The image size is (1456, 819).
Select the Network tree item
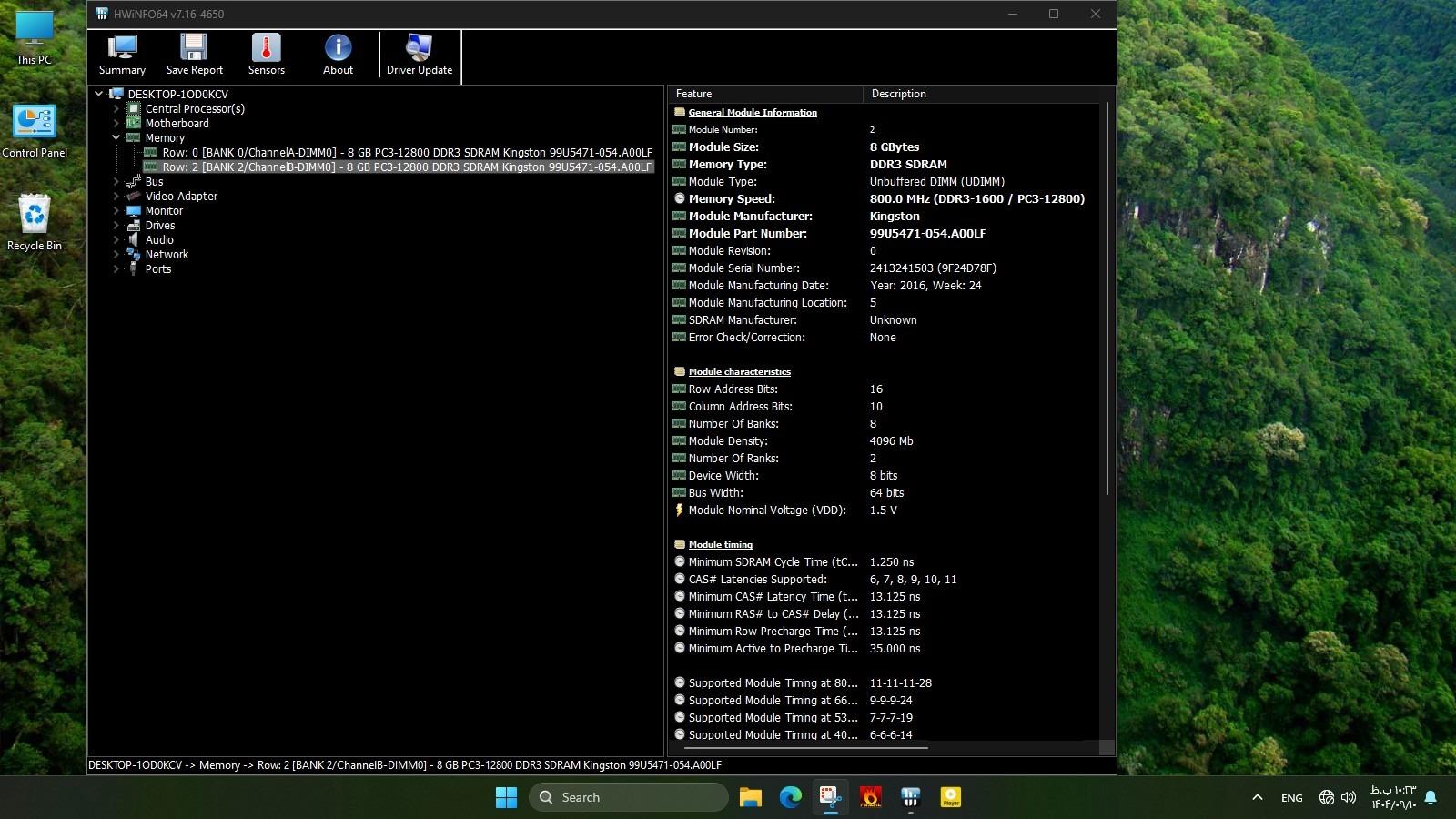(x=167, y=255)
